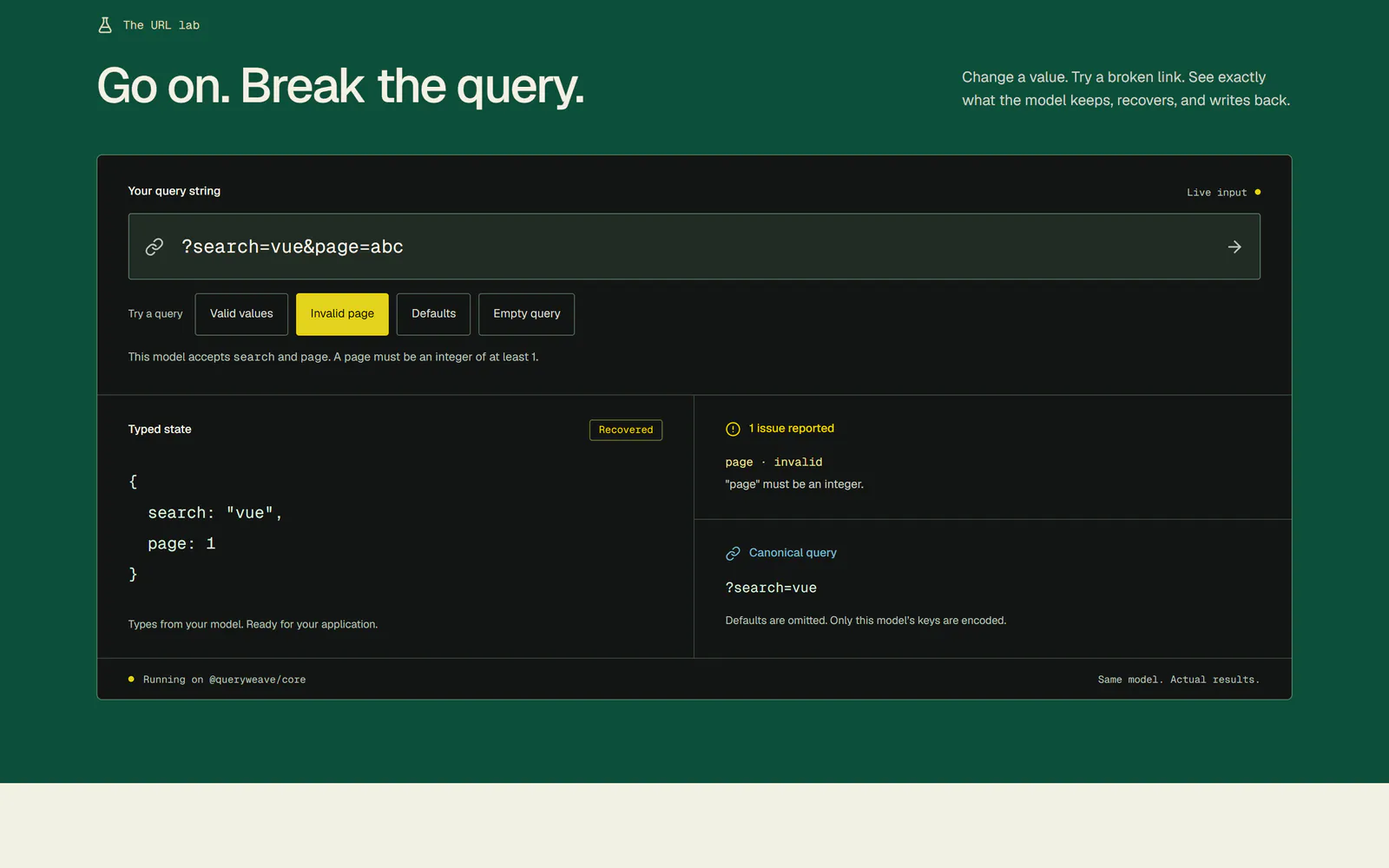1389x868 pixels.
Task: Click Same model. Actual results. text
Action: tap(1179, 680)
